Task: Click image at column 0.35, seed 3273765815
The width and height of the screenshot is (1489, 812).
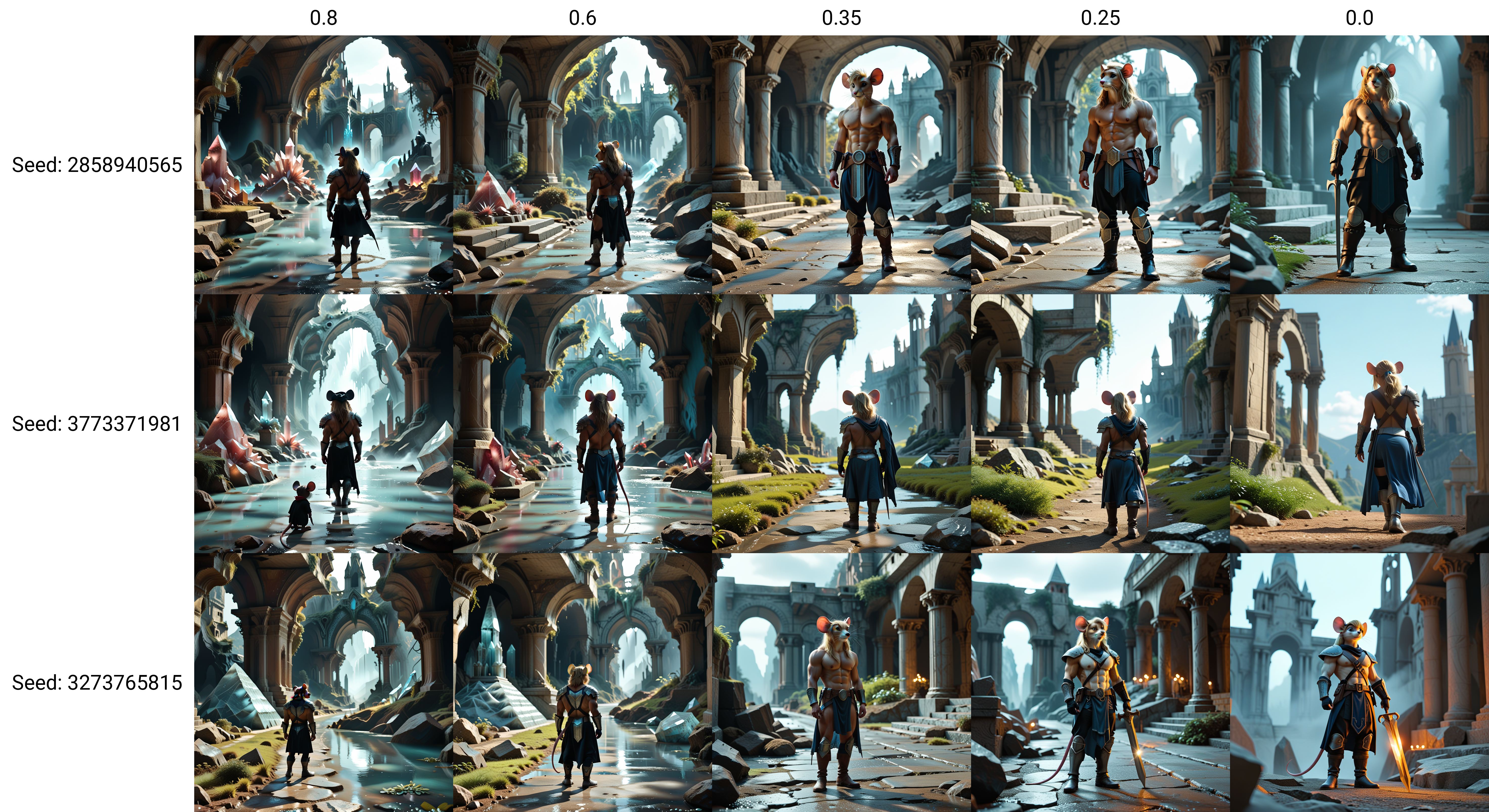Action: pyautogui.click(x=842, y=683)
